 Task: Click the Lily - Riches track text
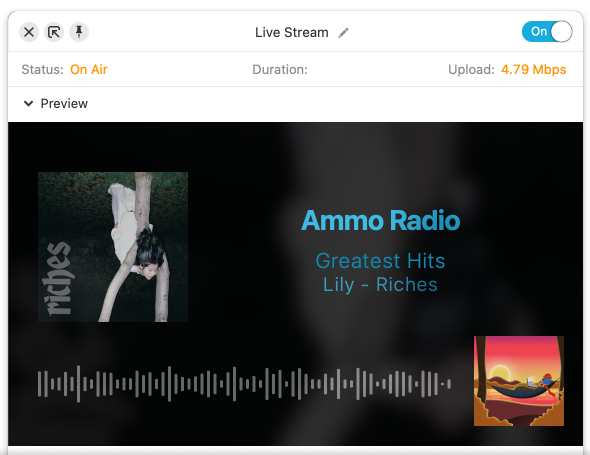click(x=380, y=285)
